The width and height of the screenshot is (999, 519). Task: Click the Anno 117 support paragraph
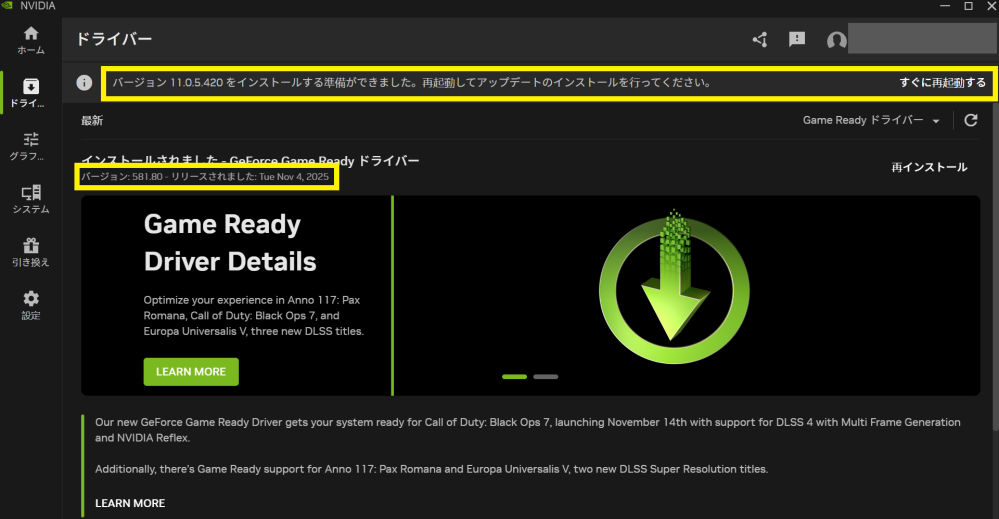pyautogui.click(x=431, y=469)
